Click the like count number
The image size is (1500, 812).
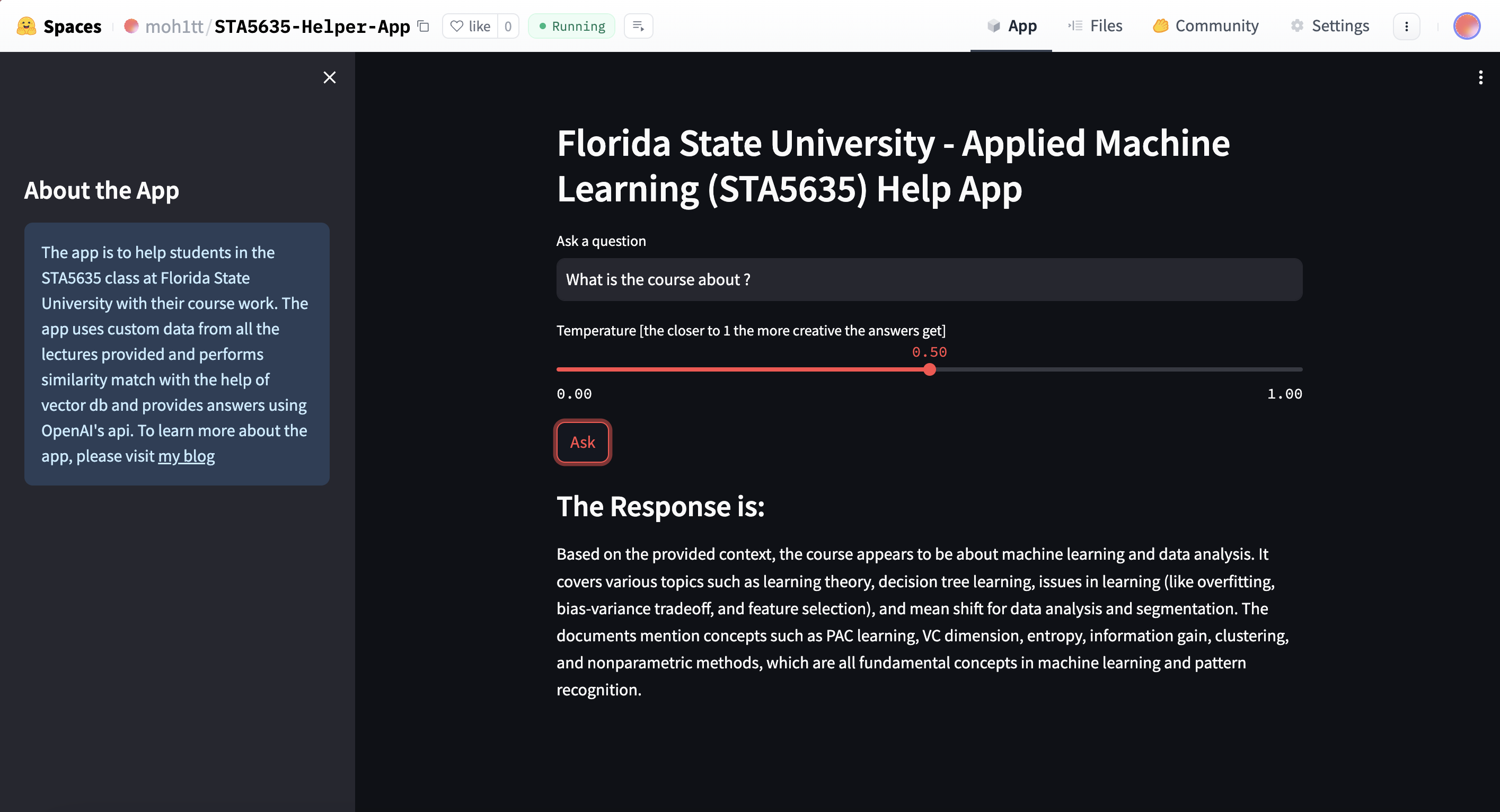click(508, 26)
